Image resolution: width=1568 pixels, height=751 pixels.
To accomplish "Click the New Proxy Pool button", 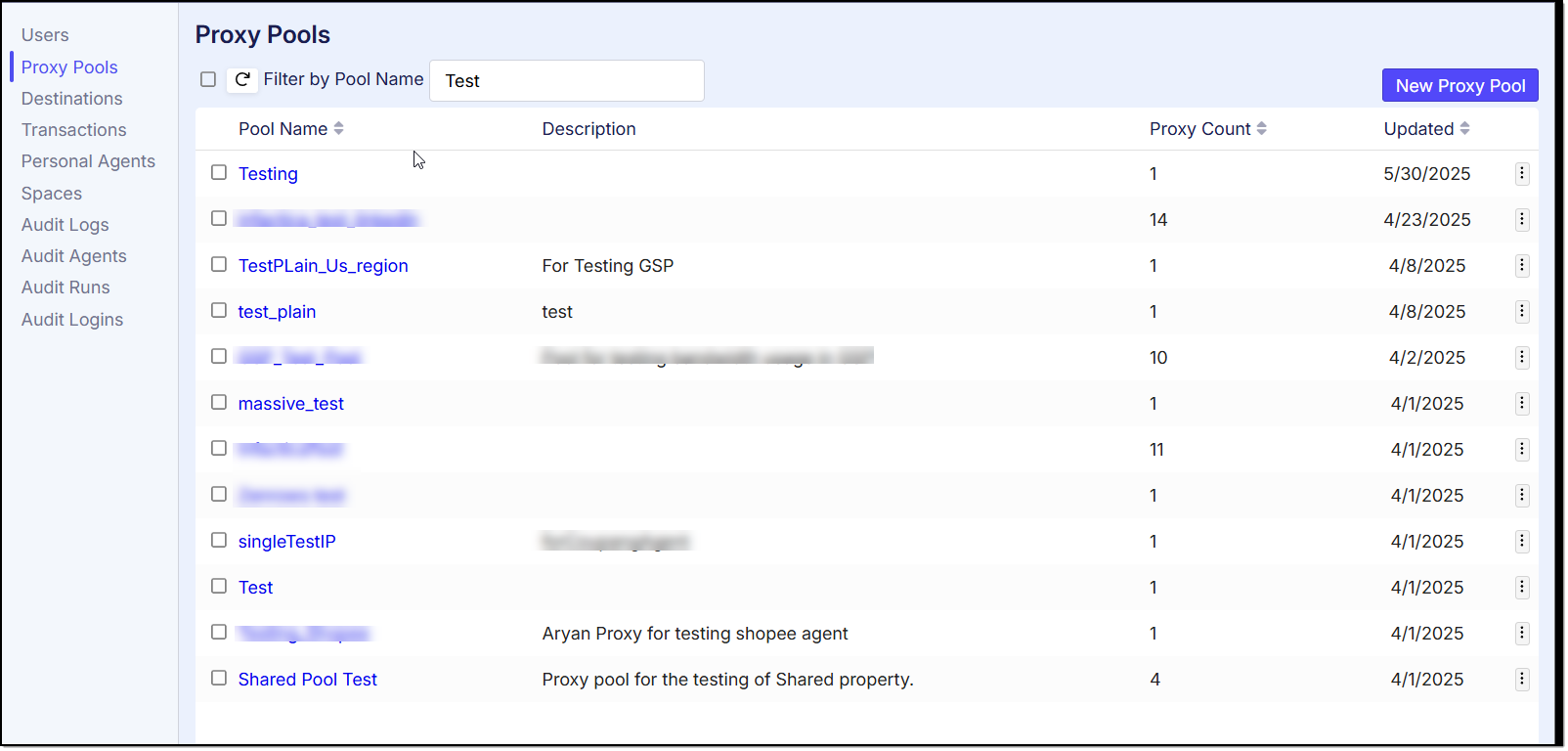I will [x=1459, y=86].
